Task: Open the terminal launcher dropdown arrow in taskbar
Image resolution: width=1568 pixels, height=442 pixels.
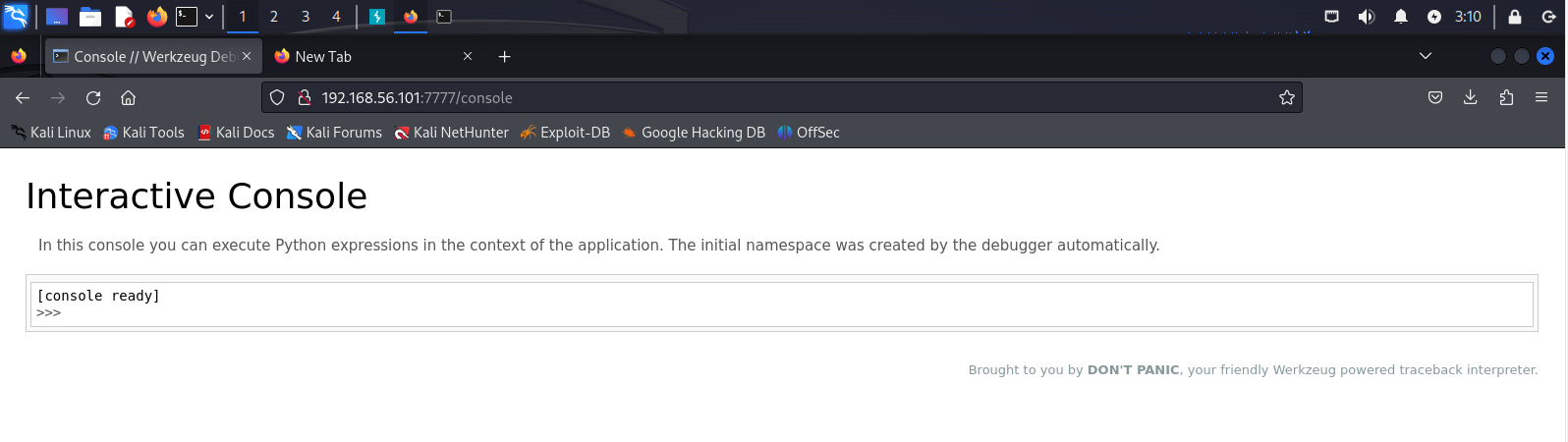Action: (x=209, y=17)
